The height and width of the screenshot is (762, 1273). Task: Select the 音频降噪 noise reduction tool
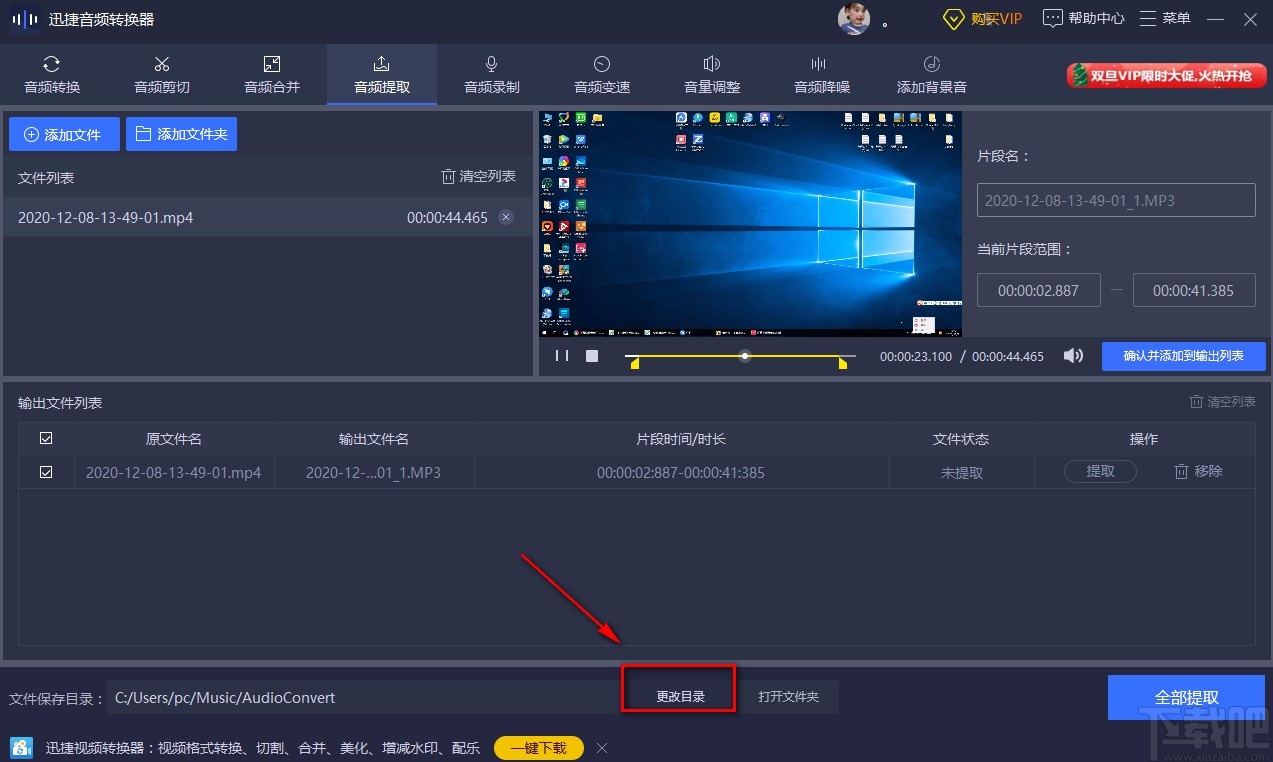(821, 74)
